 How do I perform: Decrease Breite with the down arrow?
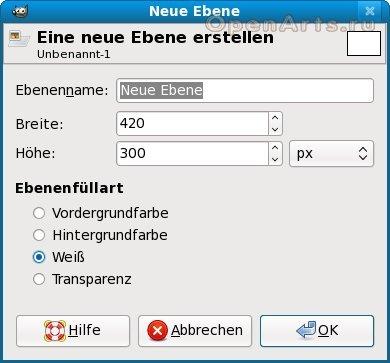[x=275, y=129]
